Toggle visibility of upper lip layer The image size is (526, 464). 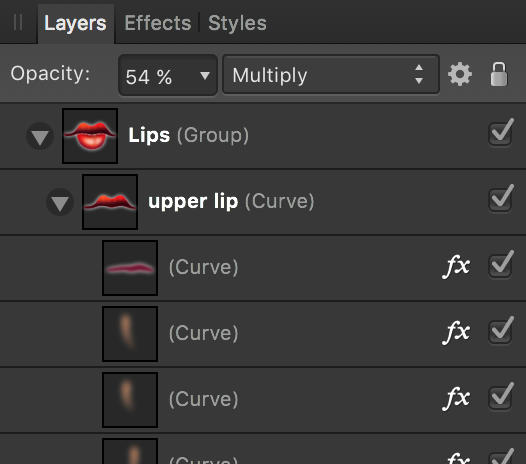(x=501, y=198)
